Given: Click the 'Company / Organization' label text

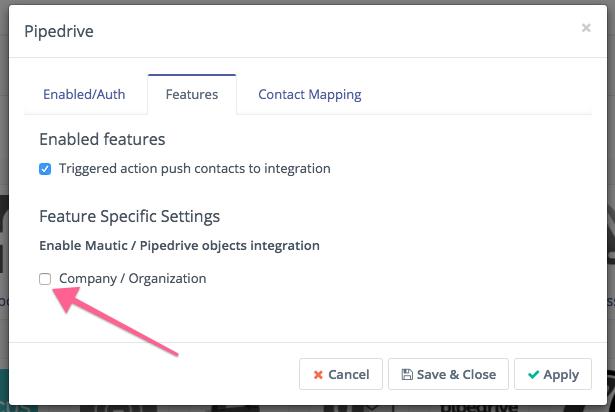Looking at the screenshot, I should coord(132,279).
